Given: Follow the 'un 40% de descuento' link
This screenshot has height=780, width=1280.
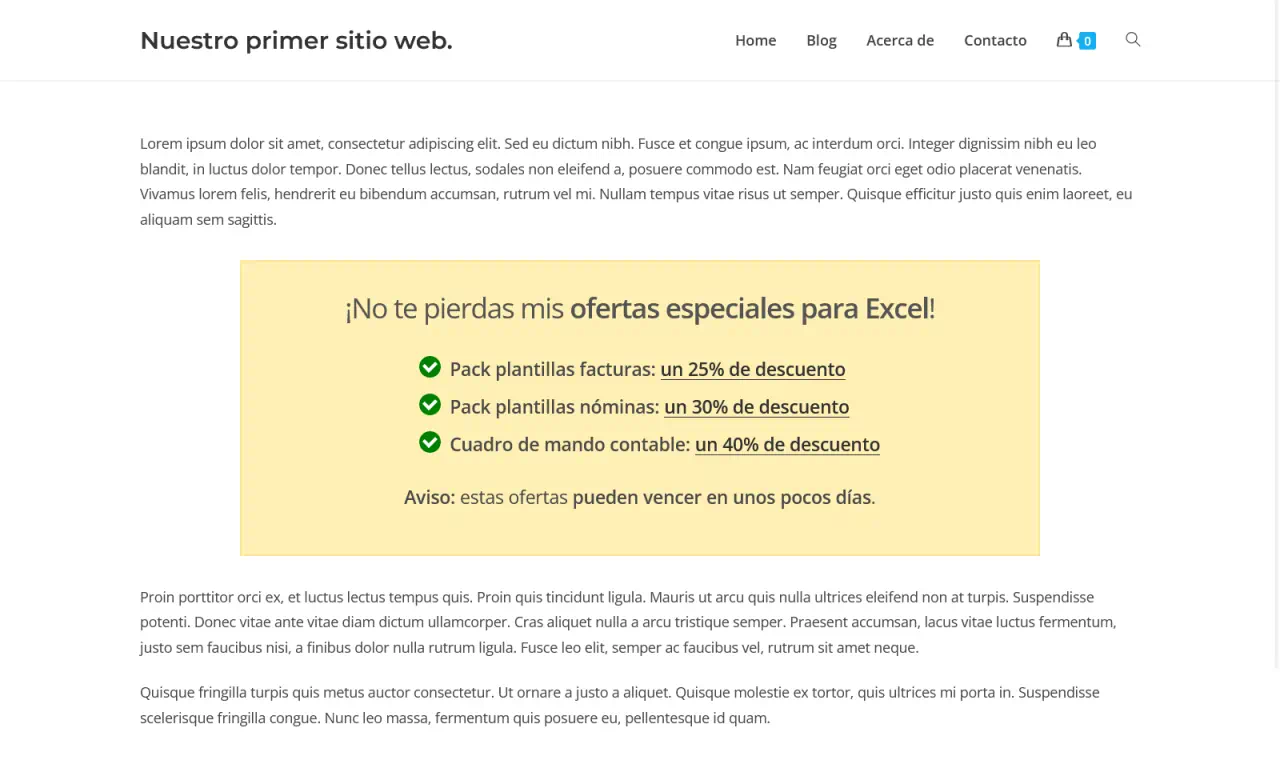Looking at the screenshot, I should (788, 445).
